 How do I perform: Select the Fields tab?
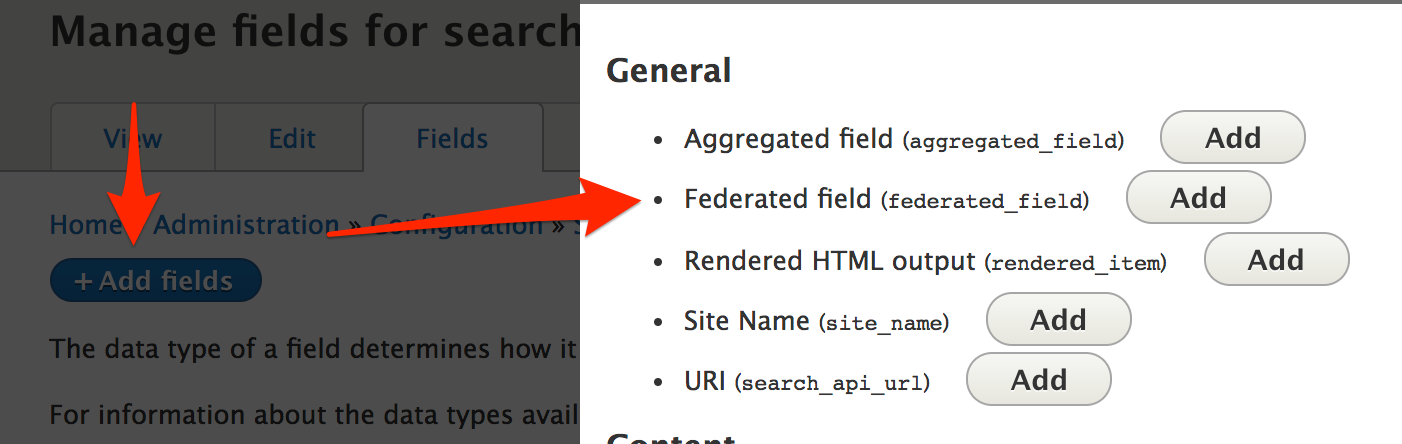452,138
